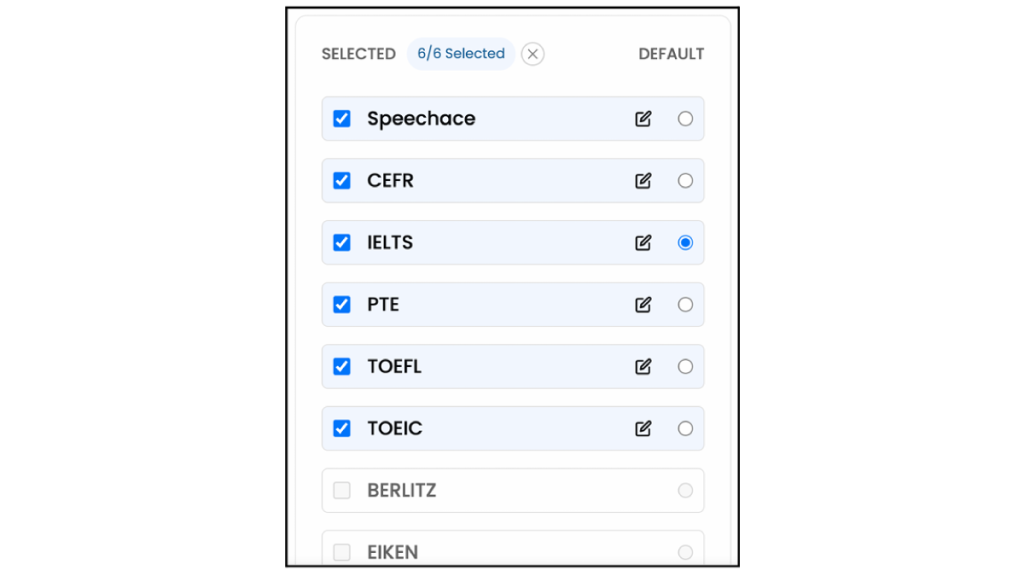The image size is (1024, 576).
Task: Select CEFR as default radio option
Action: (x=685, y=181)
